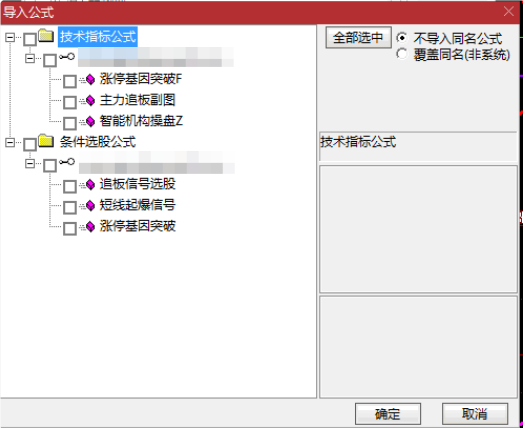Collapse the key subgroup under 条件选股公式

pos(30,164)
